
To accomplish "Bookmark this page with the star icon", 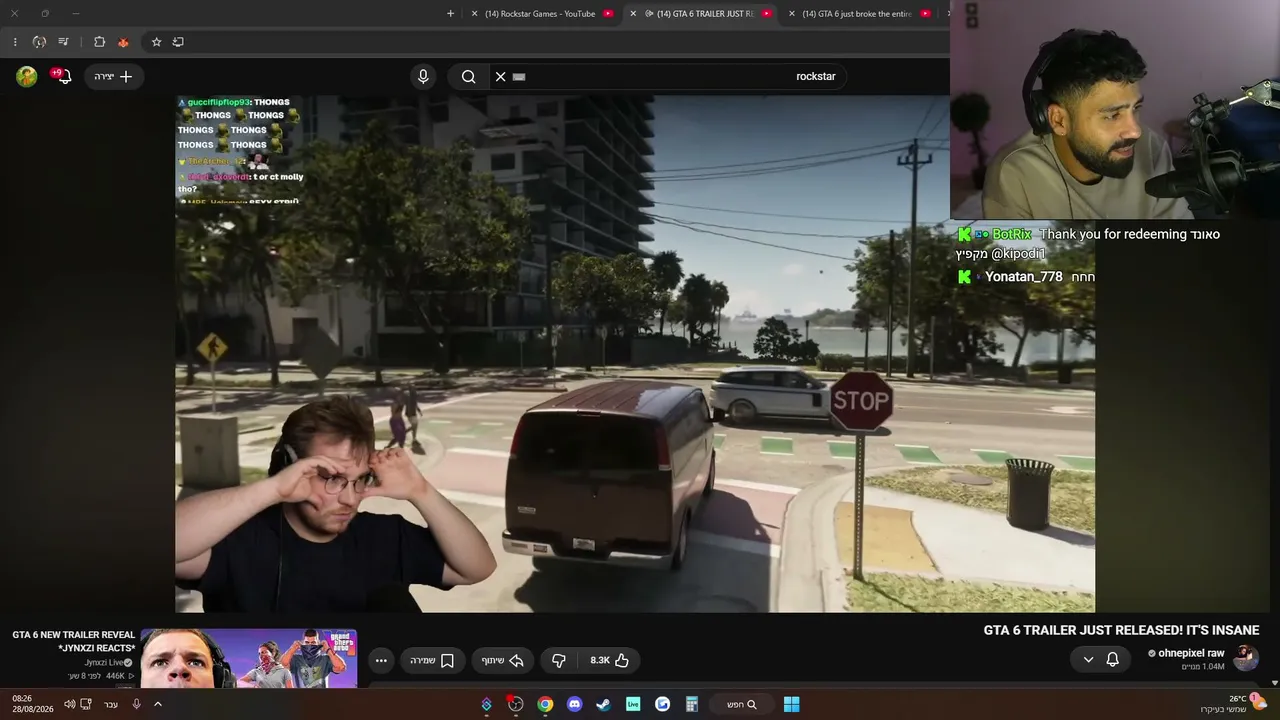I will click(156, 42).
